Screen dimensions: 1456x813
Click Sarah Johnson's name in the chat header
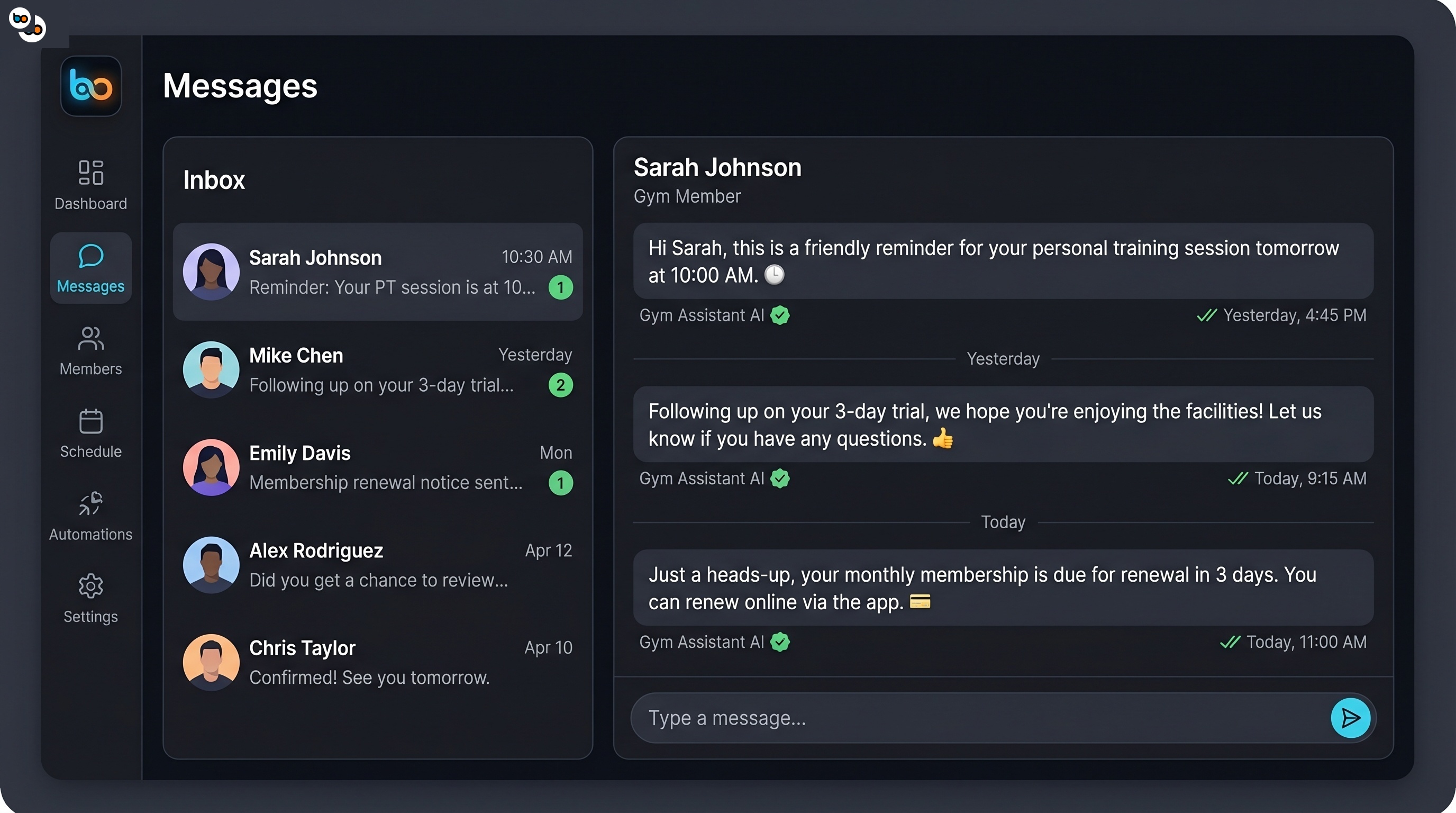coord(717,167)
